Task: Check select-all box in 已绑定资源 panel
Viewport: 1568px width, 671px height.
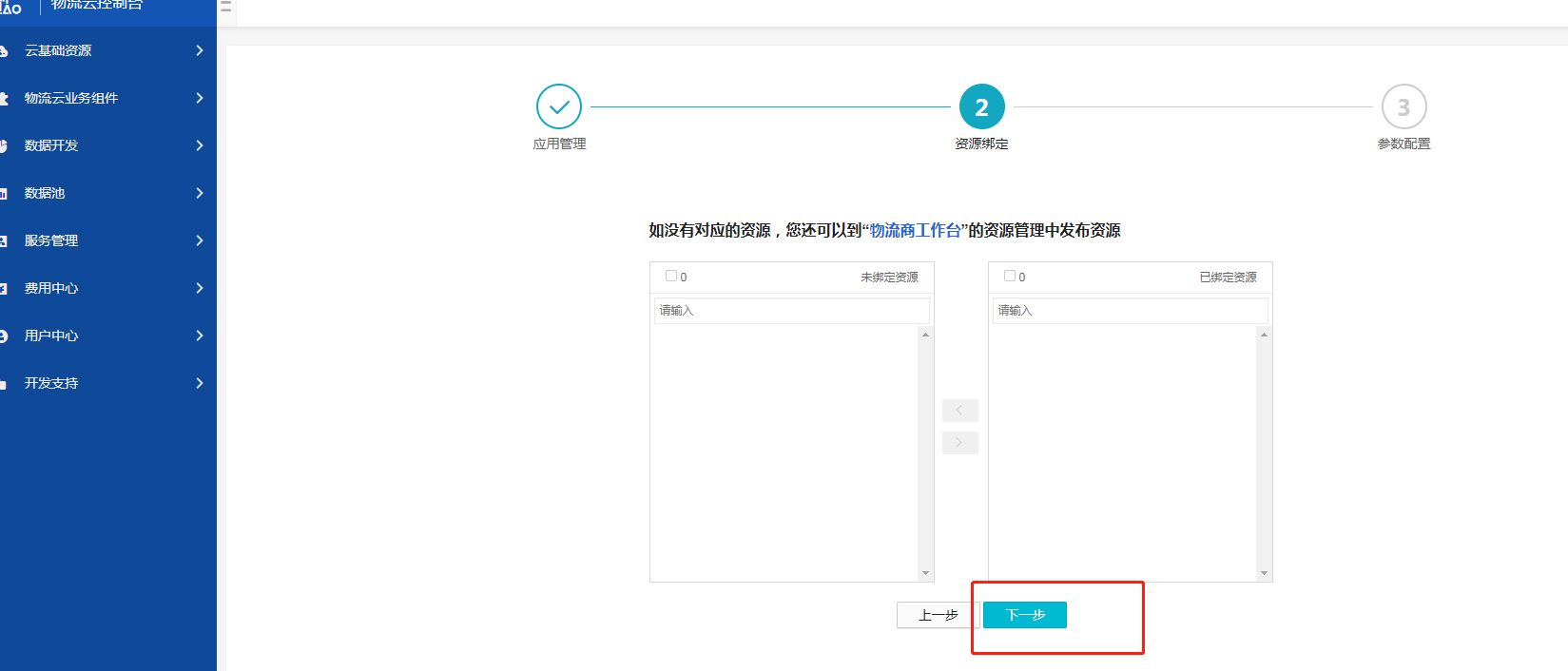Action: click(1010, 276)
